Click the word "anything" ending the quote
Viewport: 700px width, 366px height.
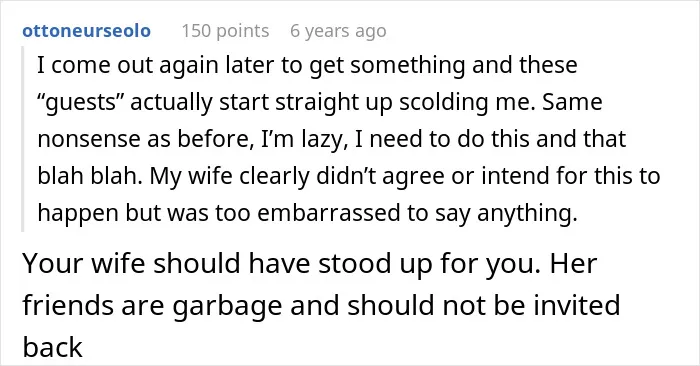click(x=527, y=213)
